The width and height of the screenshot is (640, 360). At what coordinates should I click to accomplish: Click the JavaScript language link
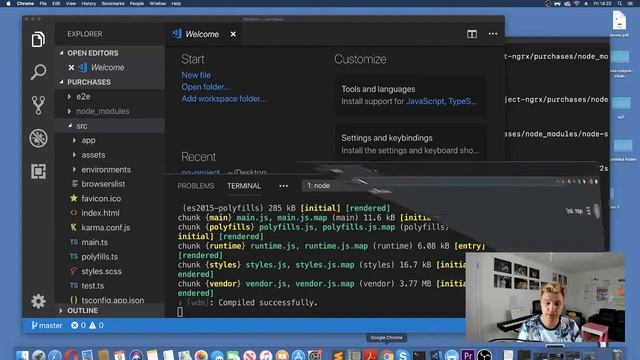point(425,101)
